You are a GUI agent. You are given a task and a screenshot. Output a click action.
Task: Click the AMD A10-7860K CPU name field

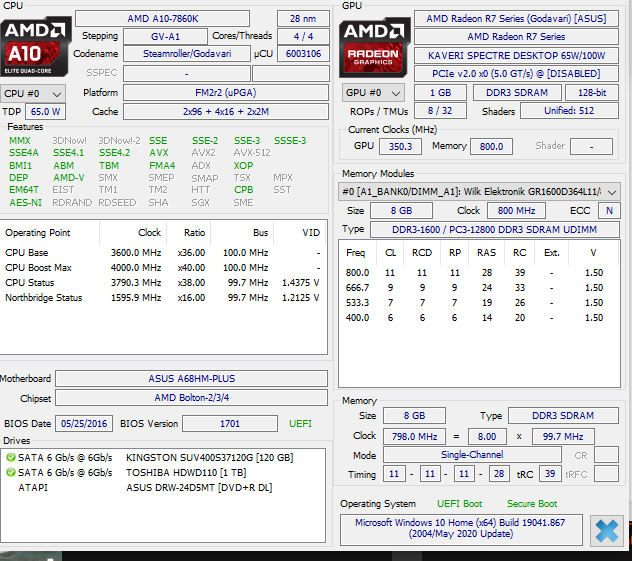coord(162,19)
